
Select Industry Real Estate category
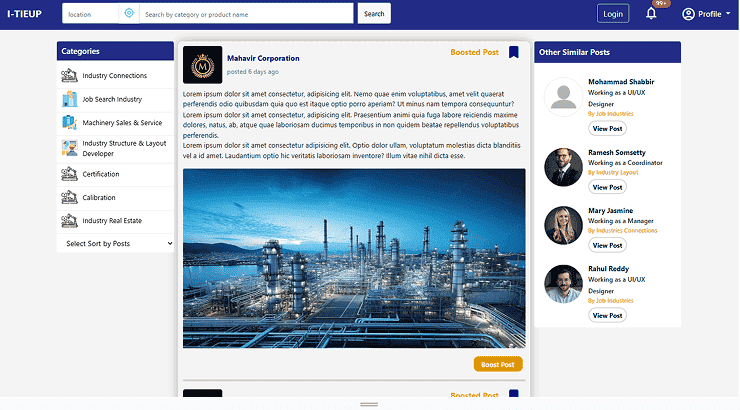(114, 220)
